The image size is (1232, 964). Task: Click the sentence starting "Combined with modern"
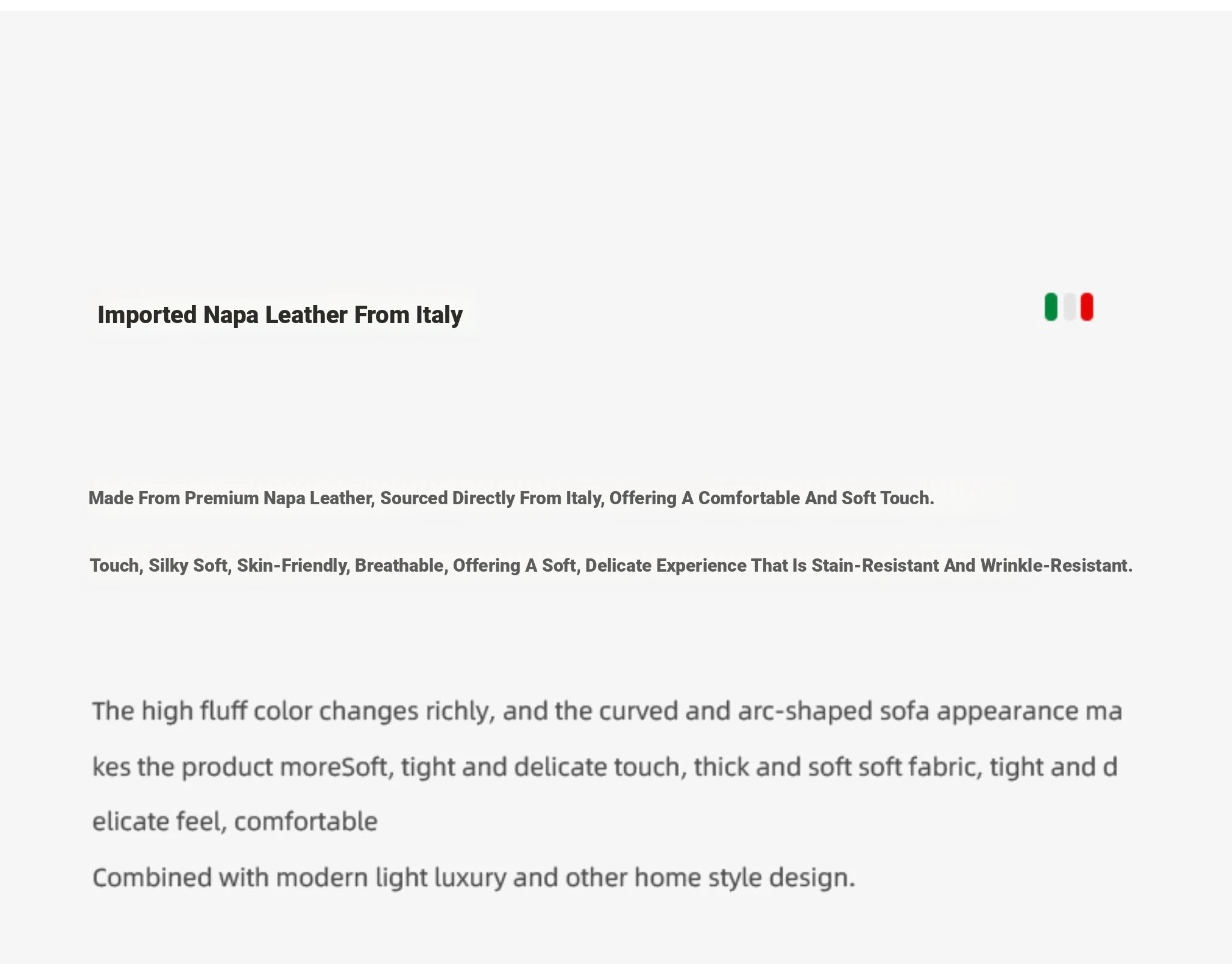coord(473,877)
